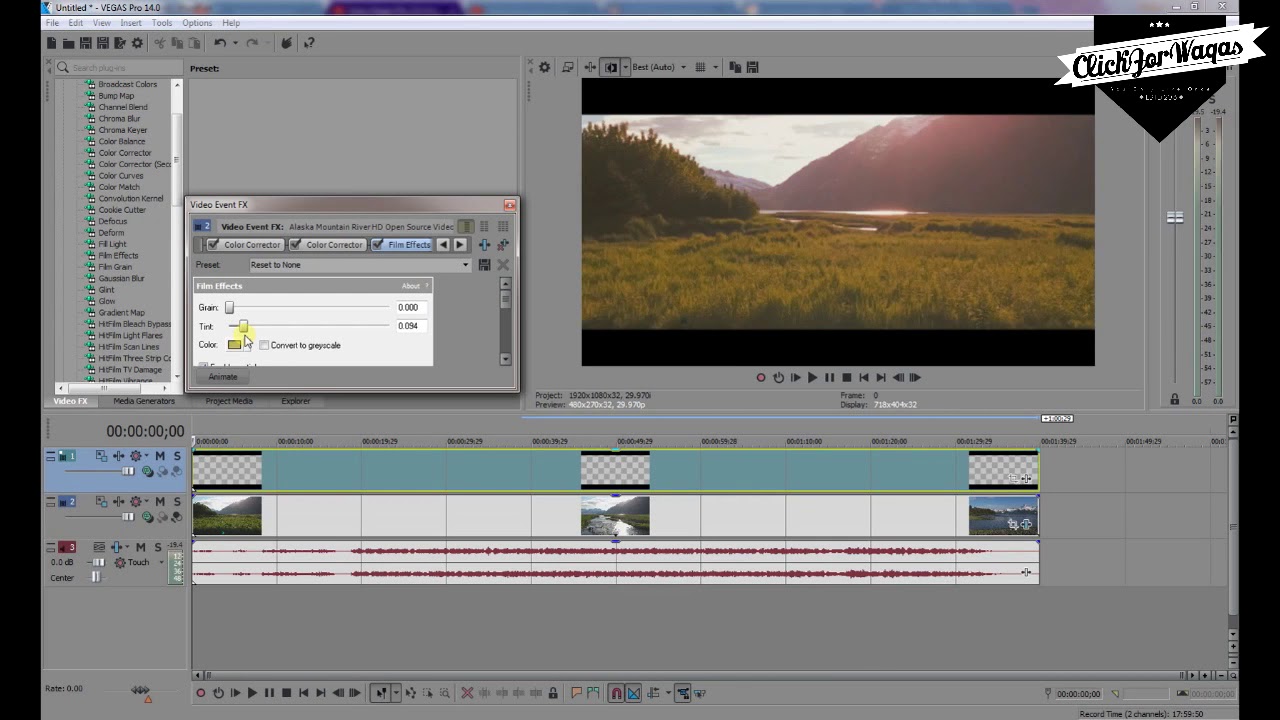
Task: Toggle Enable Snapping magnet icon
Action: tap(616, 693)
